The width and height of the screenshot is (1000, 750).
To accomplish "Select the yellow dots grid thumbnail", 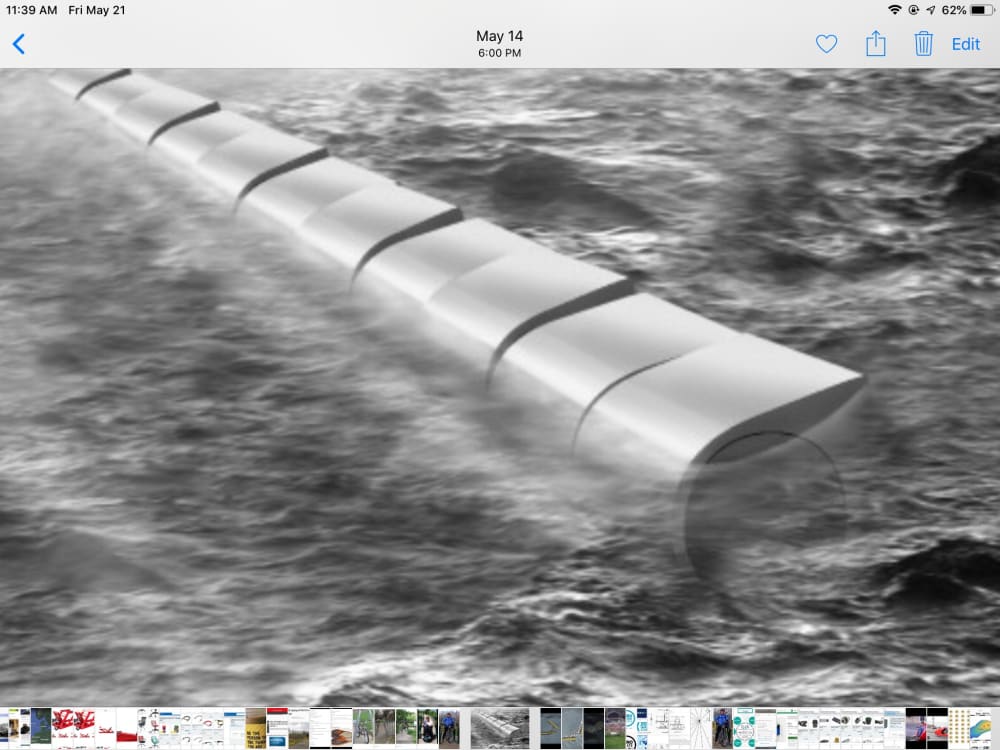I will tap(958, 728).
